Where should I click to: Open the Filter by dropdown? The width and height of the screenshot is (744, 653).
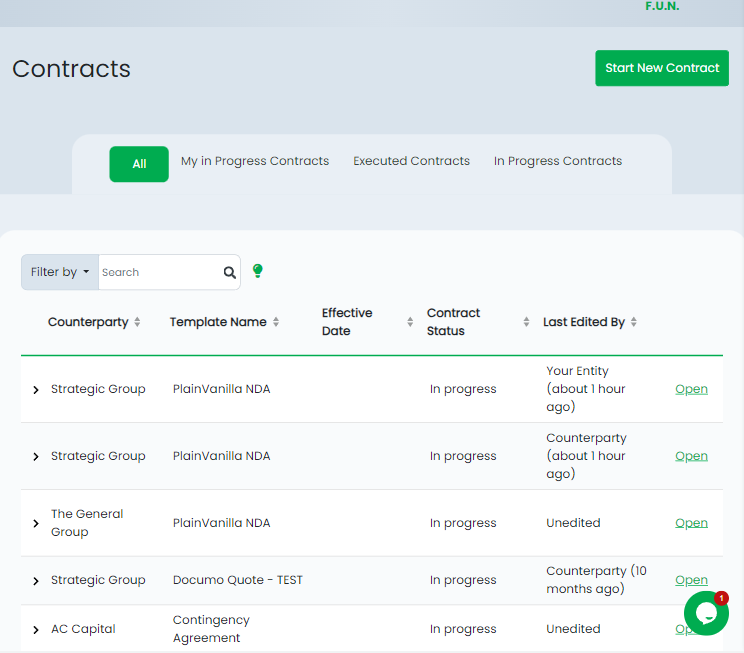(60, 272)
